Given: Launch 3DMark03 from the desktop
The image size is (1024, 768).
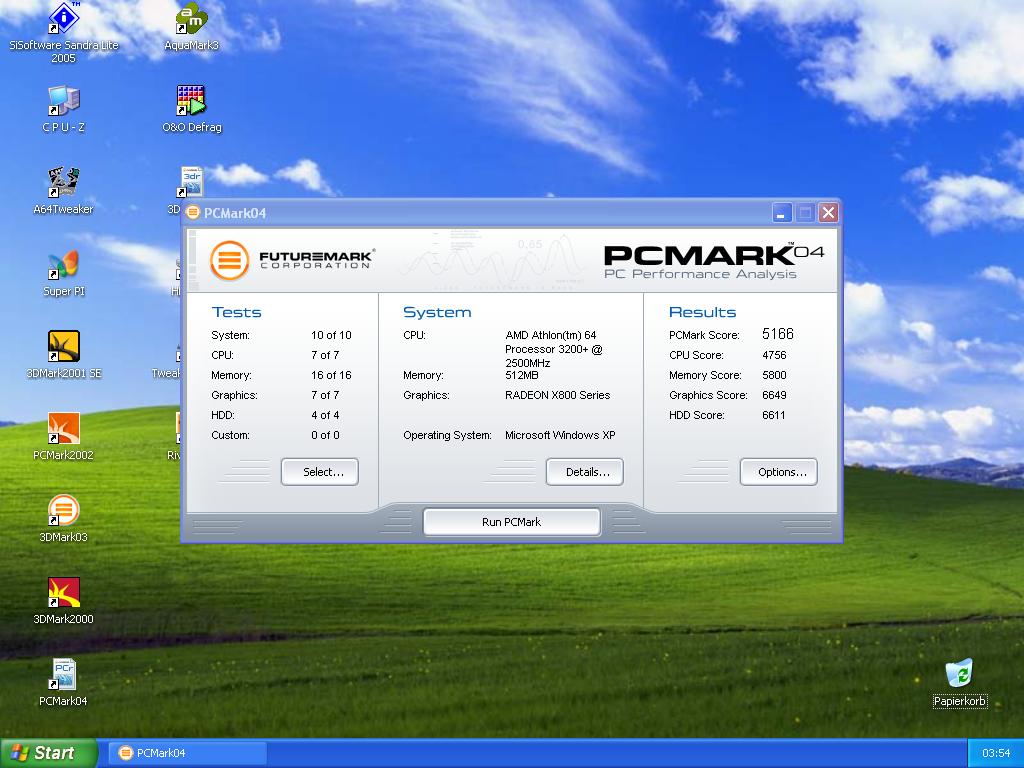Looking at the screenshot, I should point(64,512).
